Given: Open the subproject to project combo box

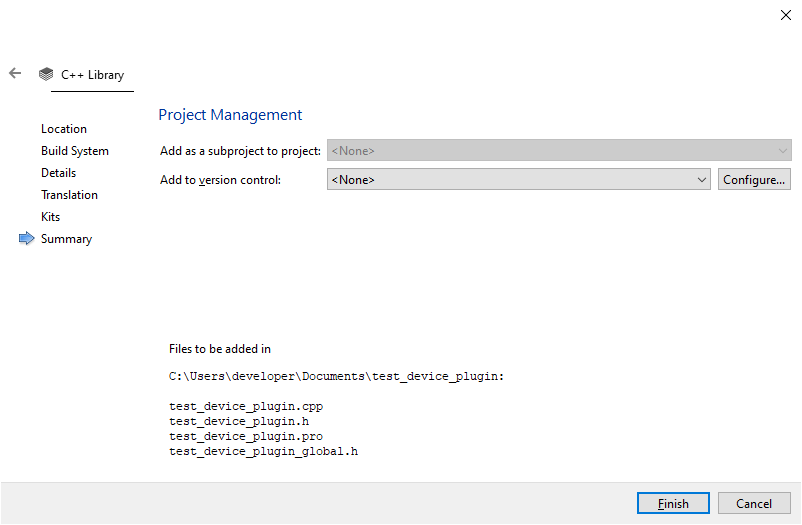Looking at the screenshot, I should [x=559, y=150].
